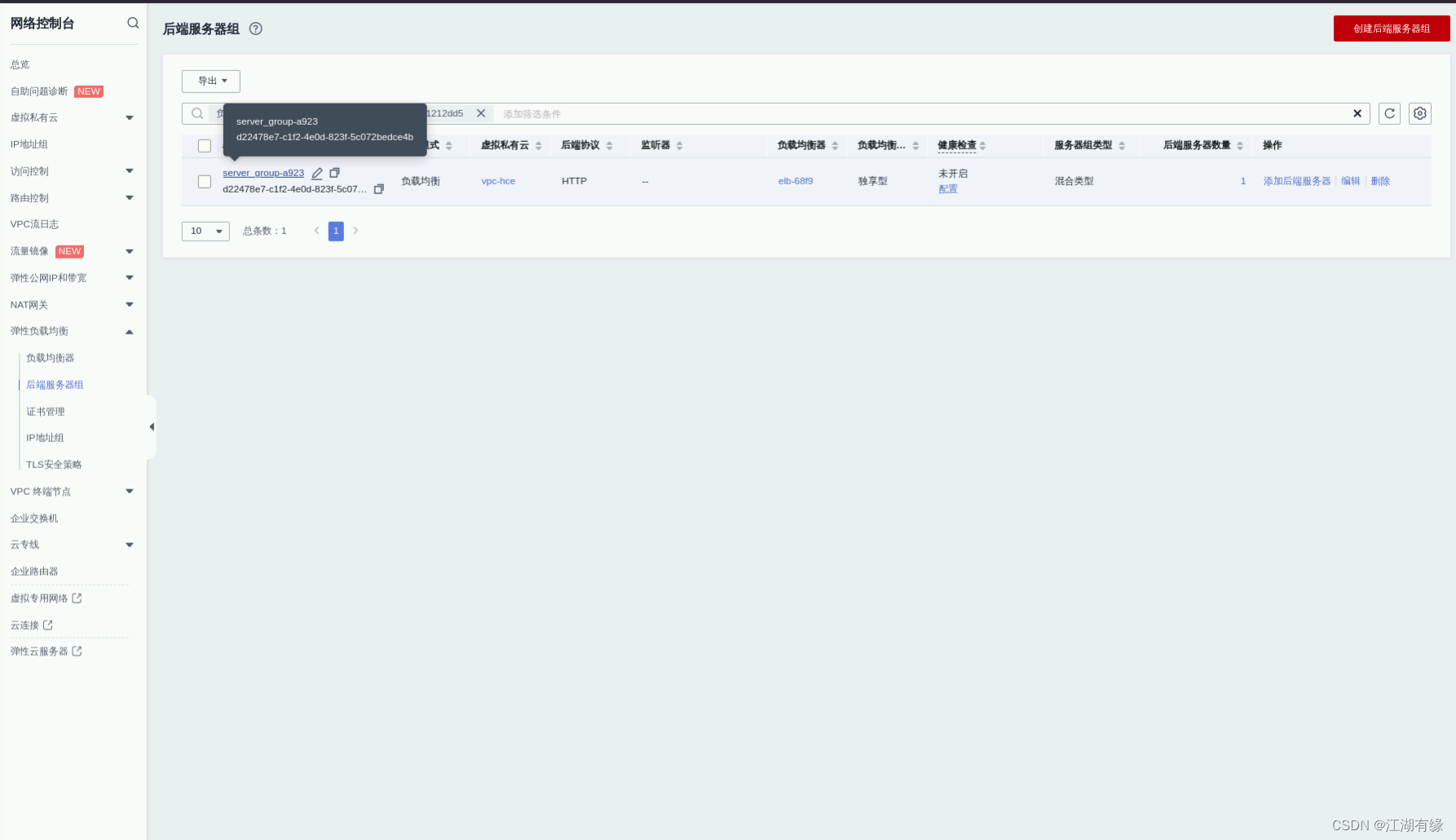Open elb-68f9 load balancer link
This screenshot has width=1456, height=840.
pos(796,181)
